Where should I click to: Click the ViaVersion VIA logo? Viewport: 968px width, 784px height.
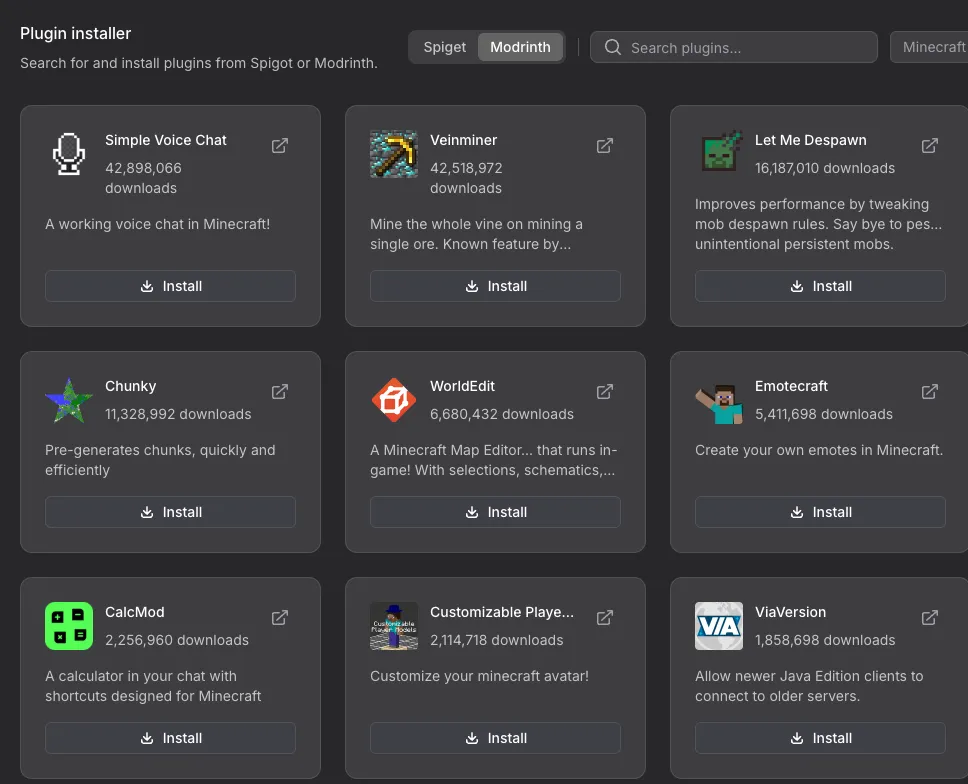point(719,626)
